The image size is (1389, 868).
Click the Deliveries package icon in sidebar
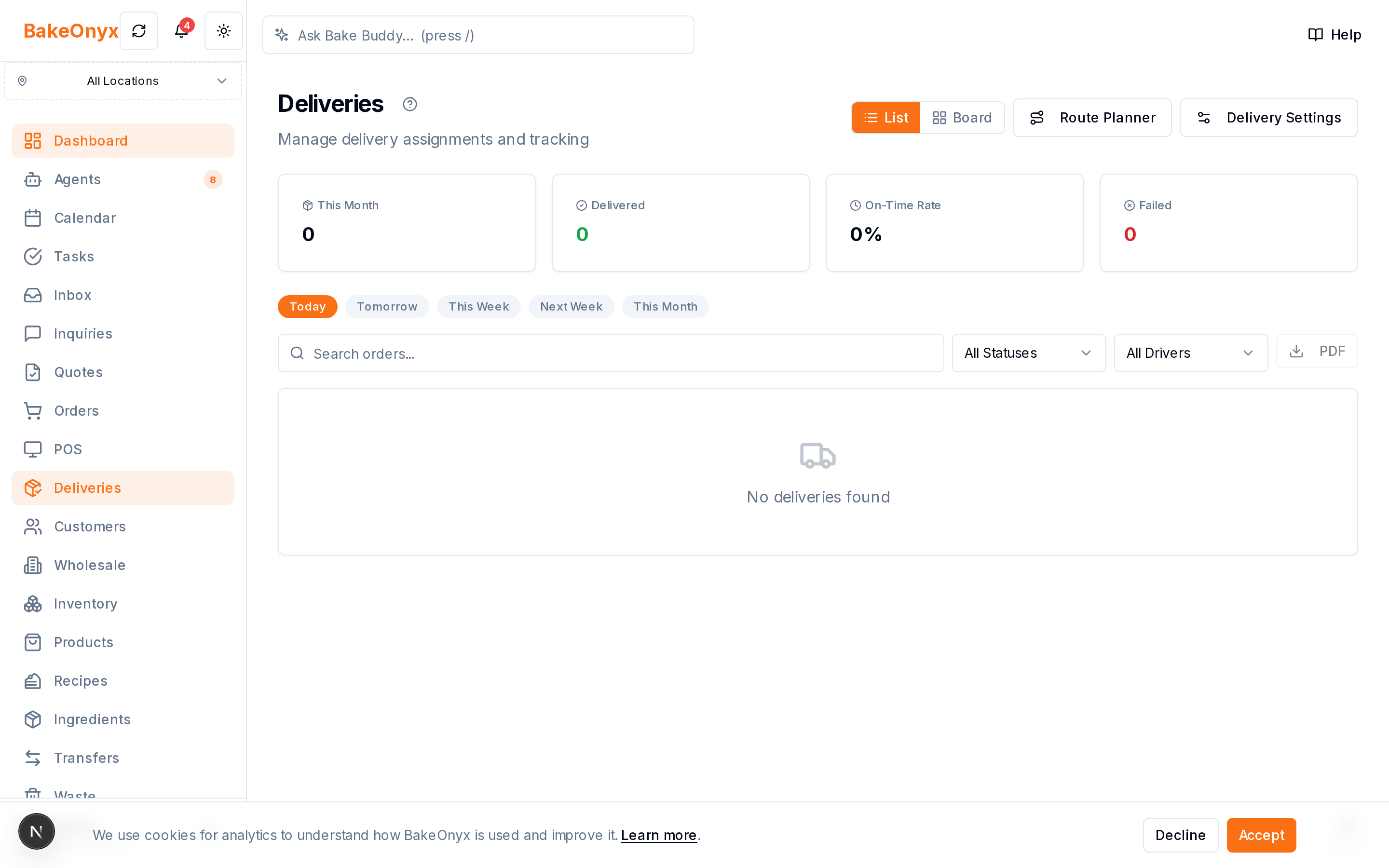(33, 488)
